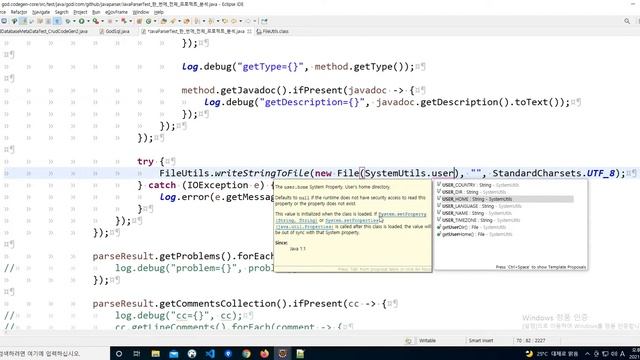Image resolution: width=640 pixels, height=360 pixels.
Task: Open Firefox from the taskbar
Action: [264, 353]
